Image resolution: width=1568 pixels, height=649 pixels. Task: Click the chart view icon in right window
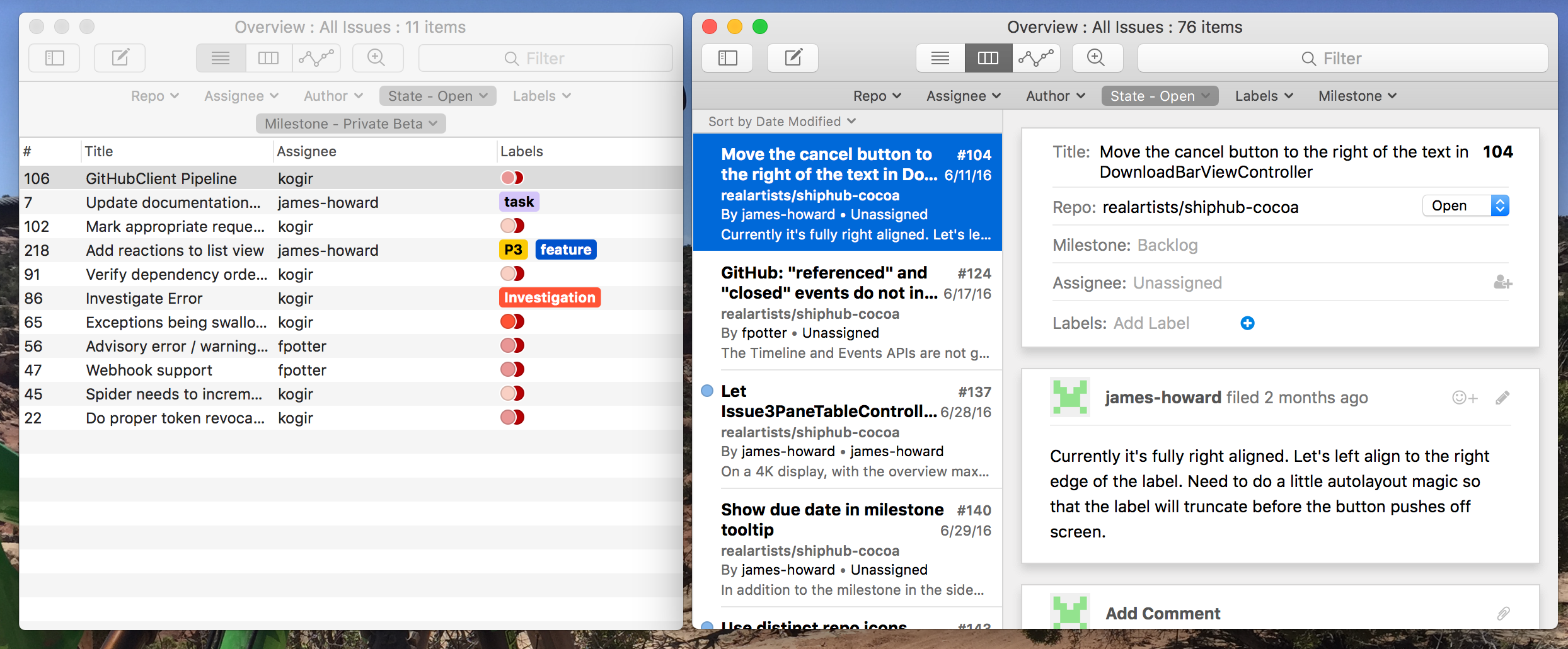point(1036,58)
